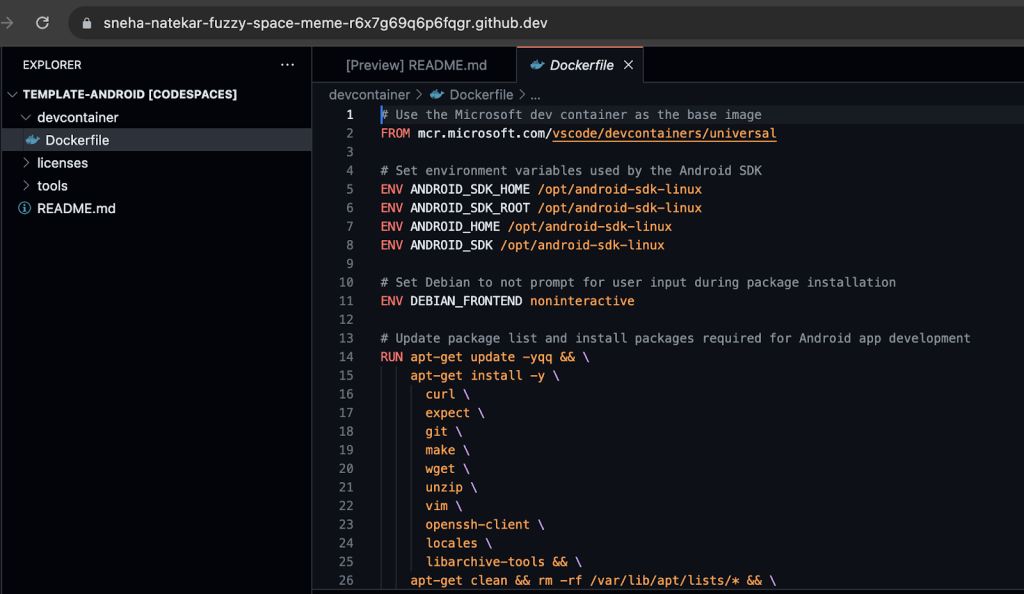Screen dimensions: 1024x594
Task: Open README.md from the Explorer tree
Action: 76,209
